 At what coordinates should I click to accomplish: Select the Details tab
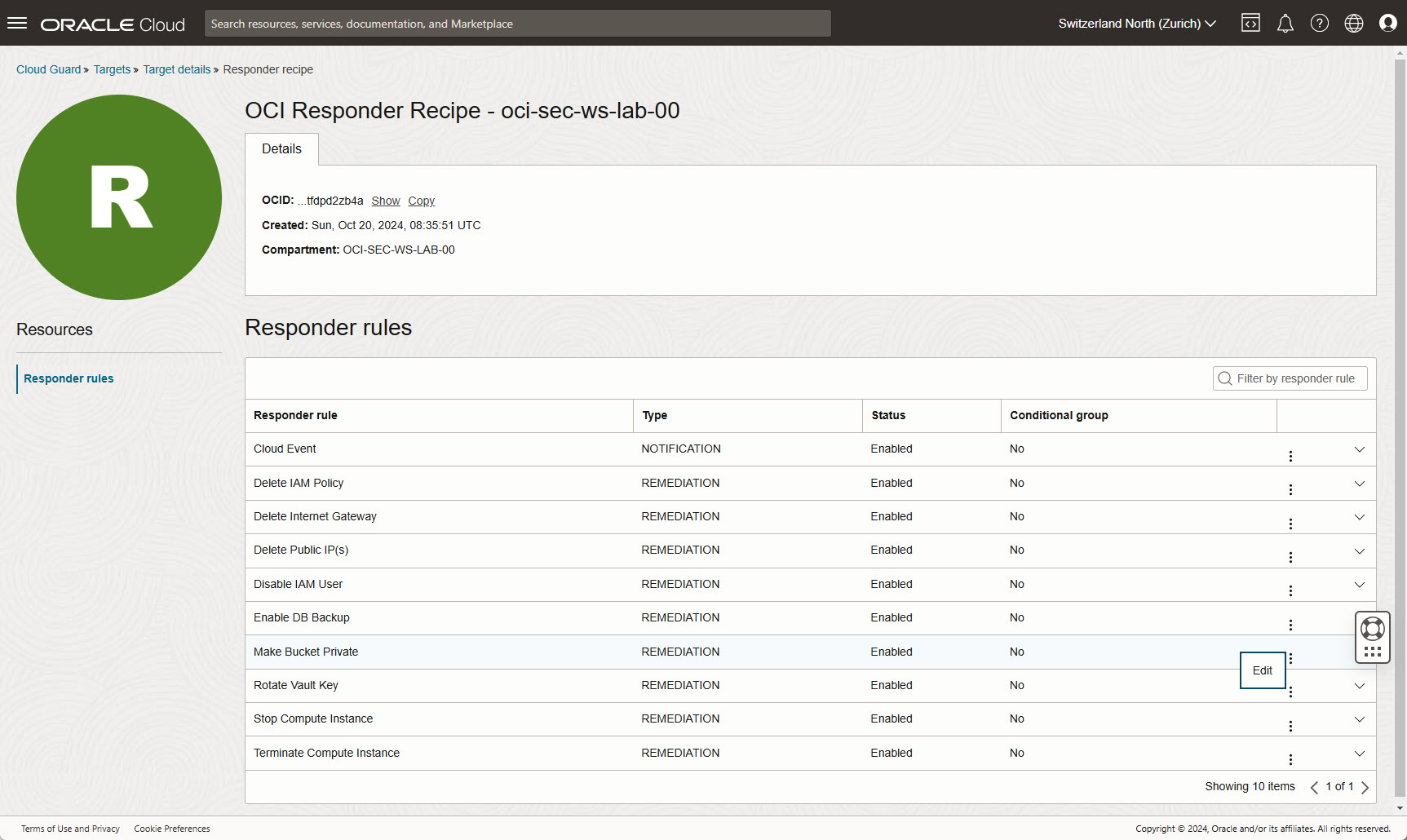click(x=281, y=149)
